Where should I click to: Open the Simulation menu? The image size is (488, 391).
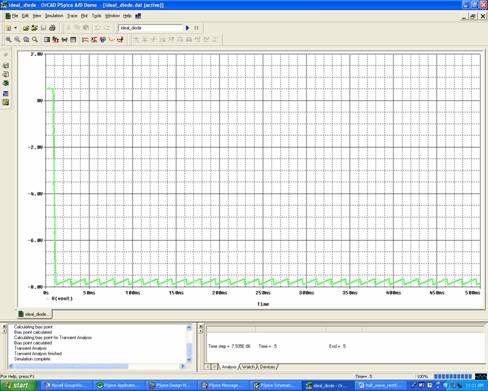tap(54, 16)
